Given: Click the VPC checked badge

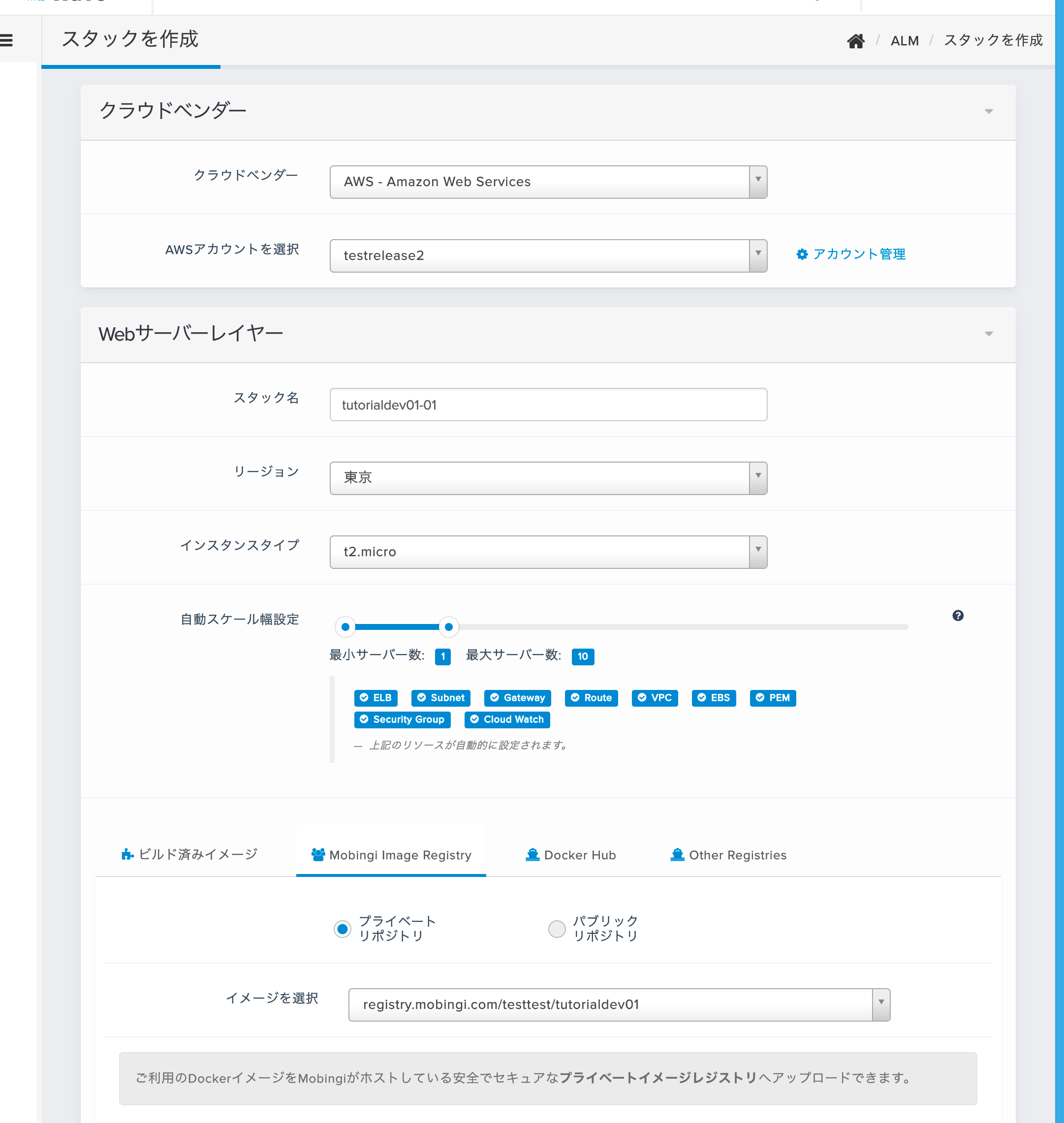Looking at the screenshot, I should (655, 698).
